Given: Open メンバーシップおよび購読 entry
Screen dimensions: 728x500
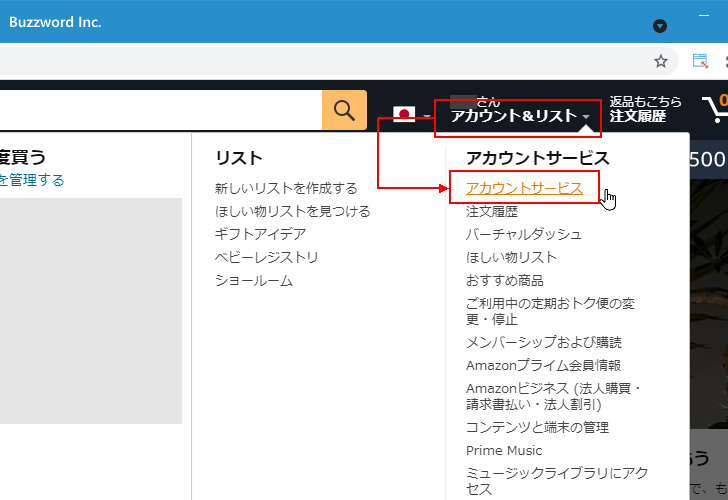Looking at the screenshot, I should [544, 342].
